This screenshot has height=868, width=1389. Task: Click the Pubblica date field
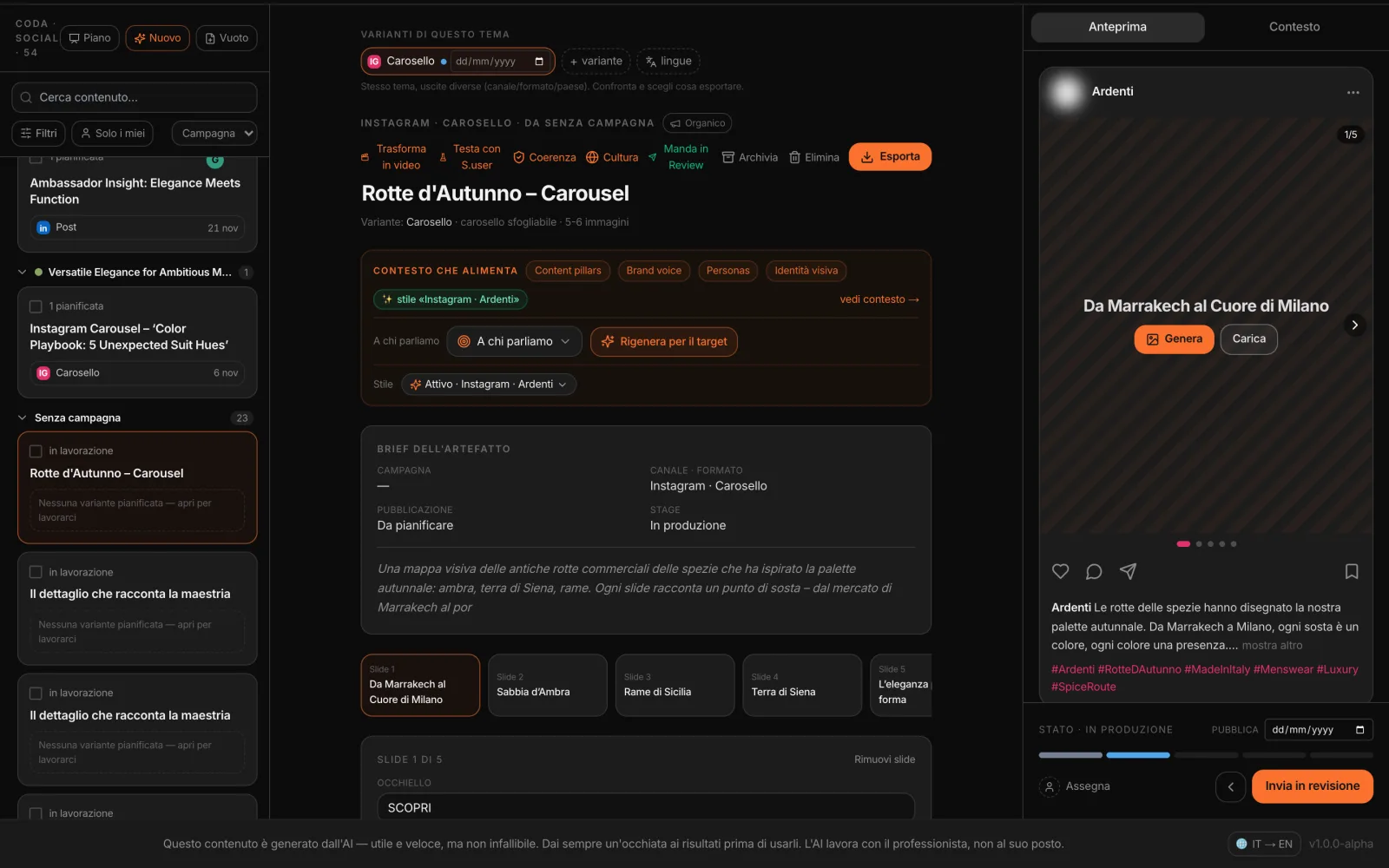point(1319,730)
